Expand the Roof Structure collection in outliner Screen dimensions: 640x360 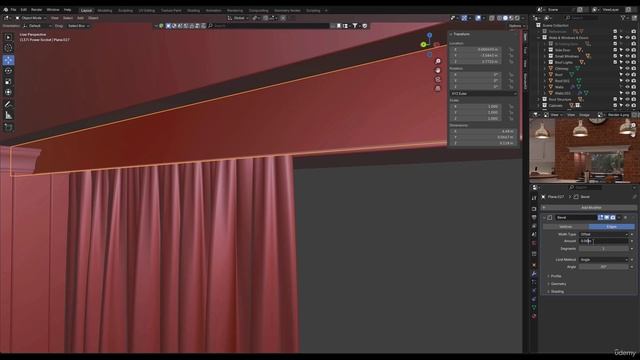tap(539, 99)
